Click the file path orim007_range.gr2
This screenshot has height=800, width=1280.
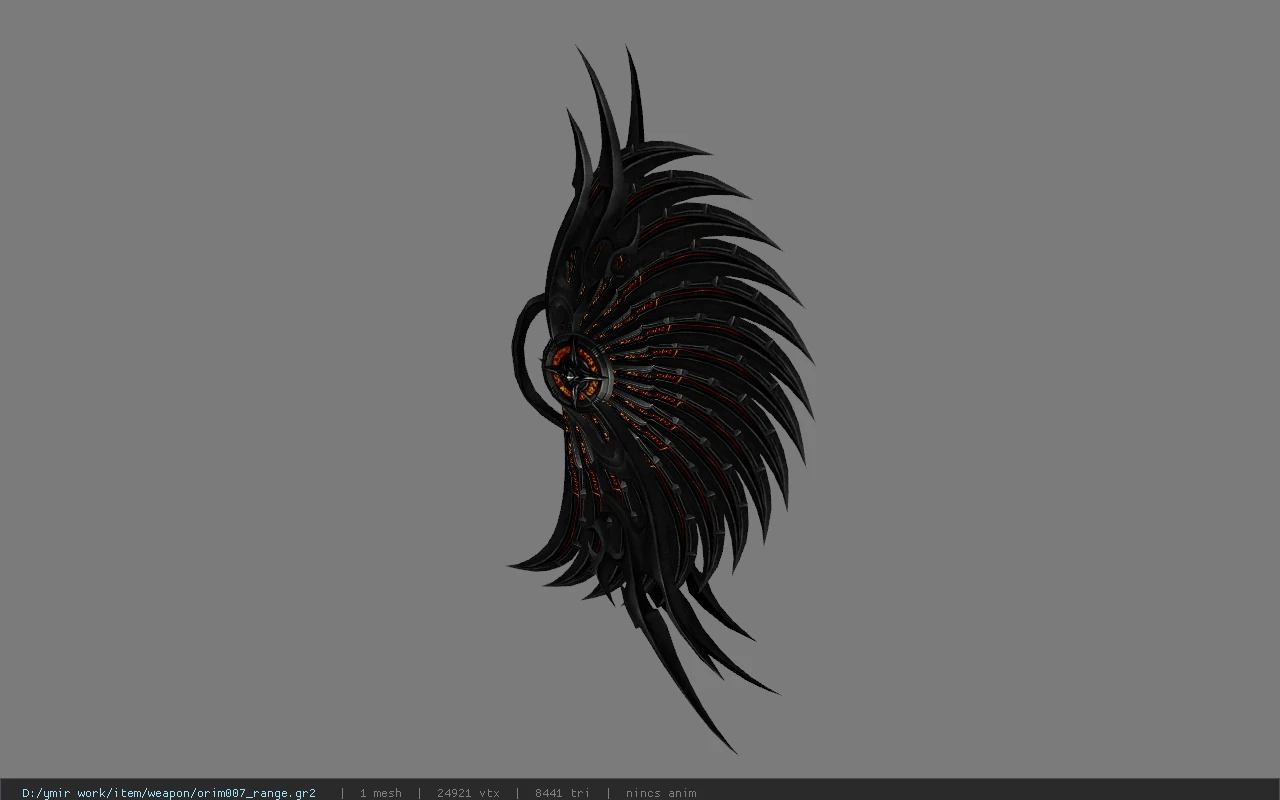tap(169, 793)
